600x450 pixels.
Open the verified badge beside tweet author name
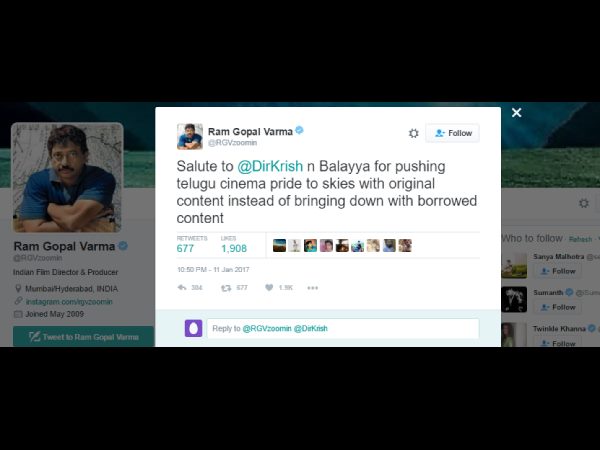point(300,130)
